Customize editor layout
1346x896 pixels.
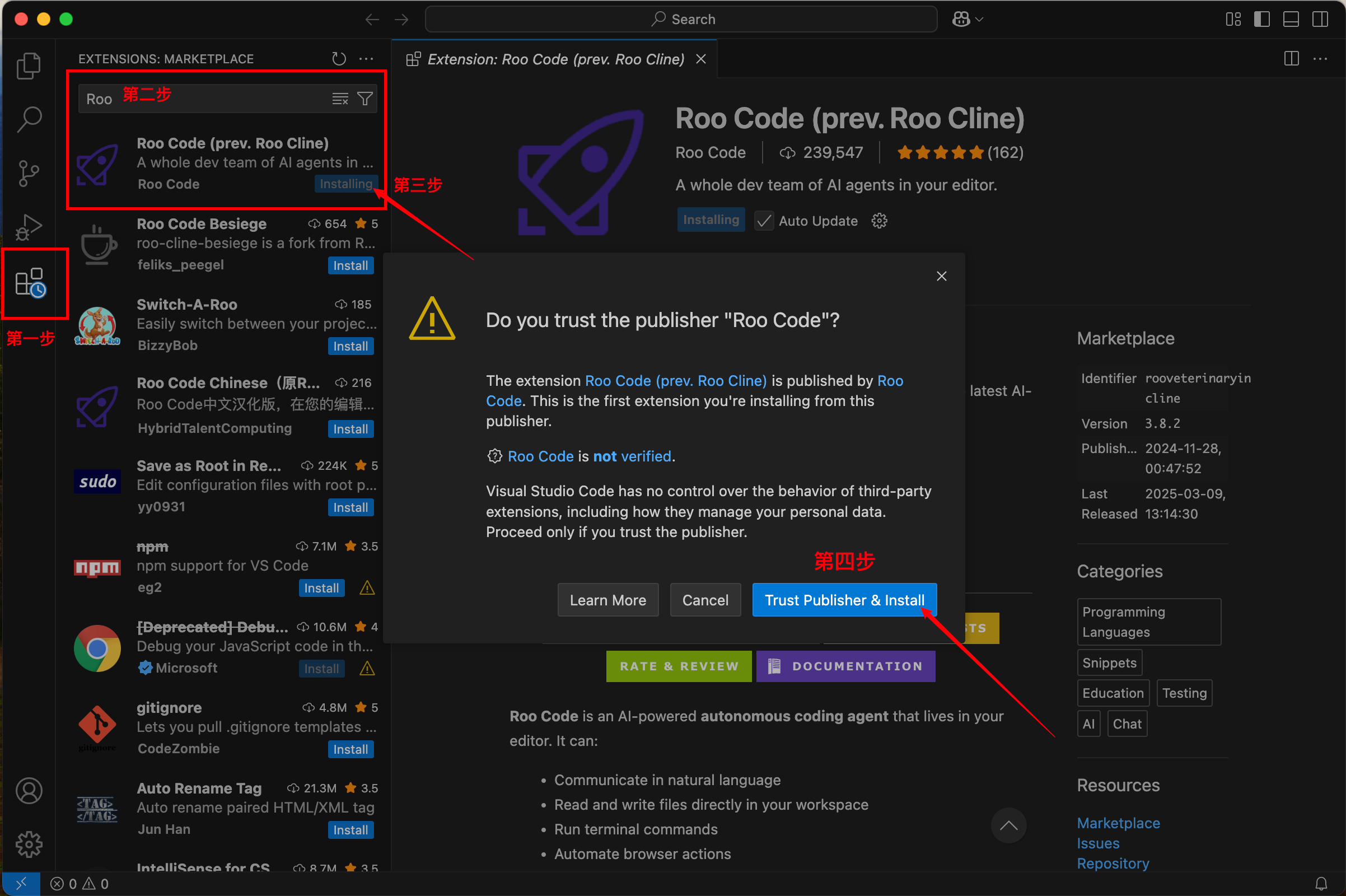(x=1233, y=20)
